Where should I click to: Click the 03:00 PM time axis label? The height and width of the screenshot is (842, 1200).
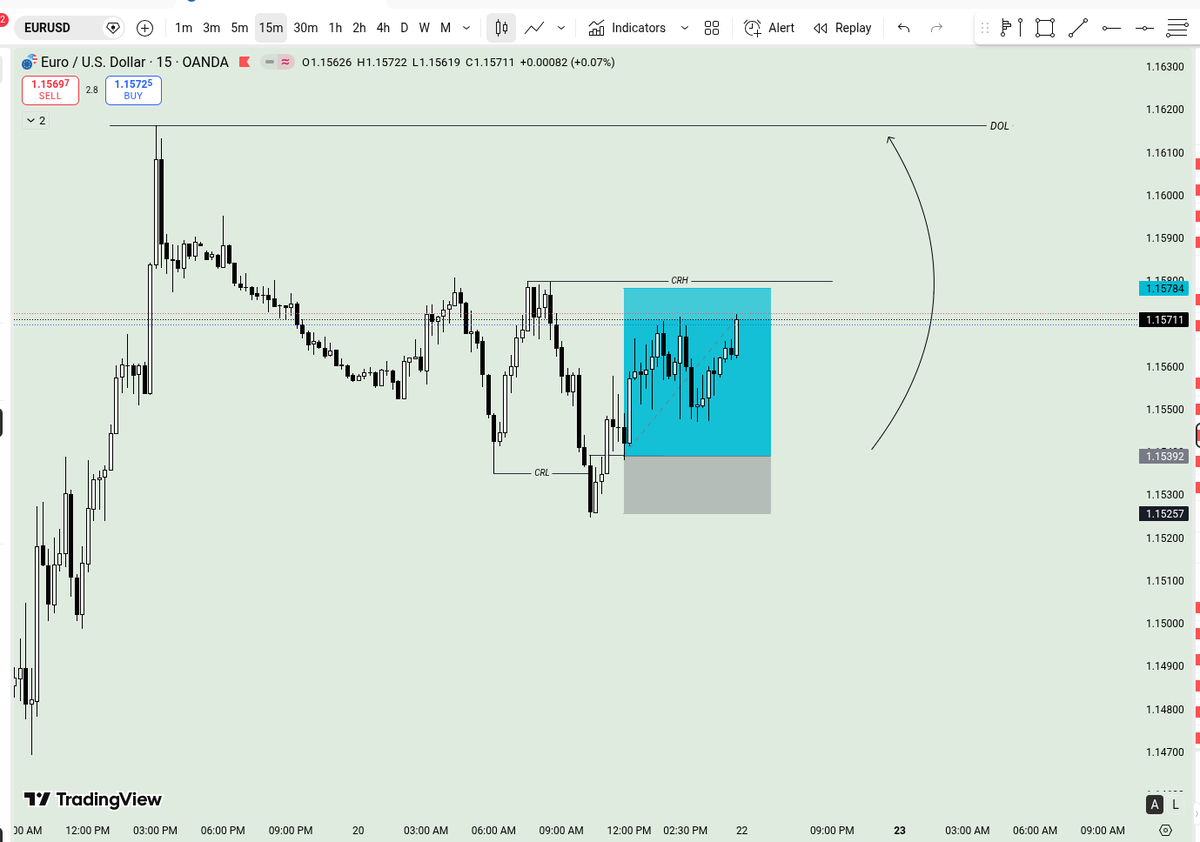point(155,831)
